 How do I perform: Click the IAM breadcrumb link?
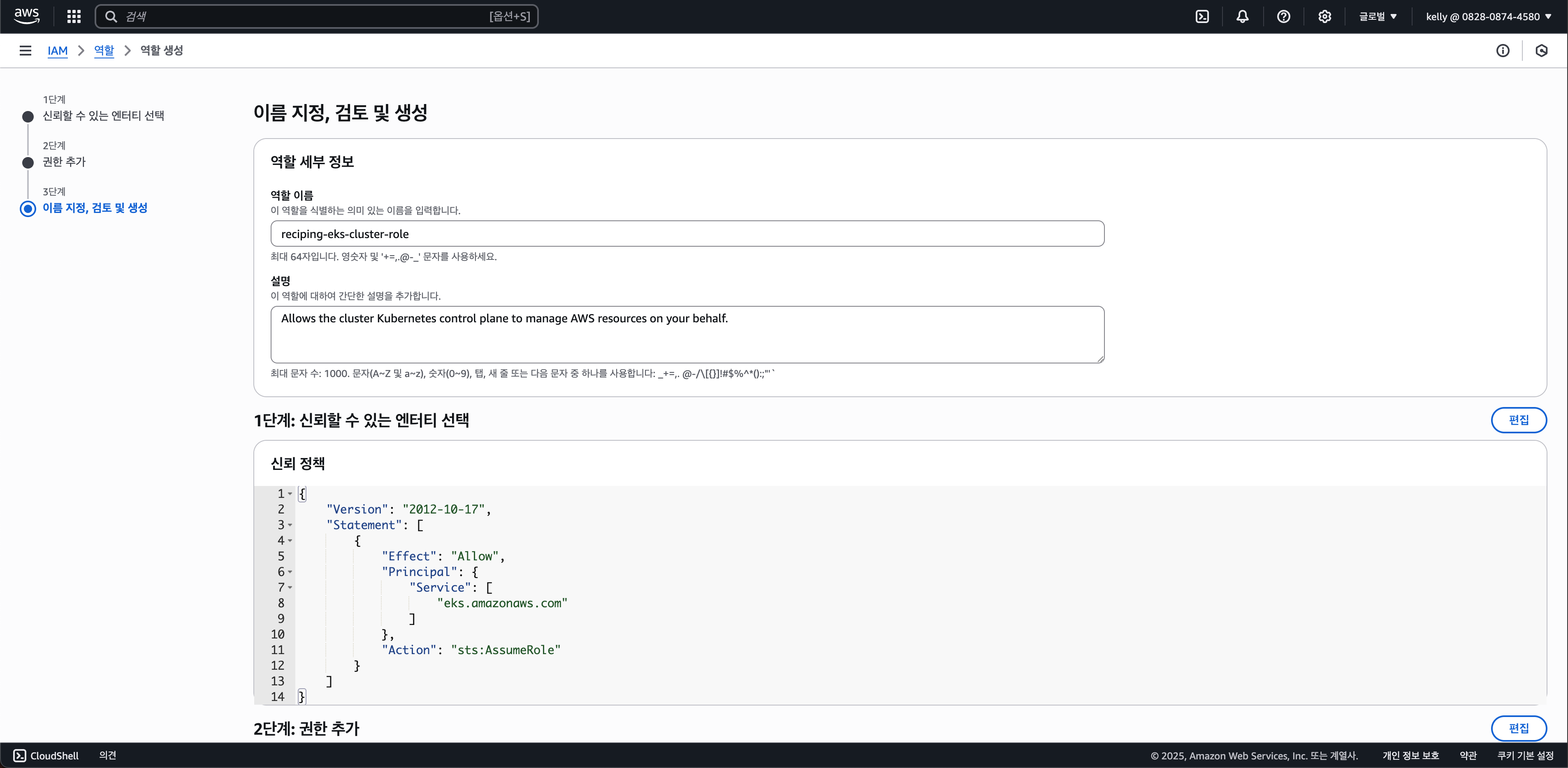(57, 51)
